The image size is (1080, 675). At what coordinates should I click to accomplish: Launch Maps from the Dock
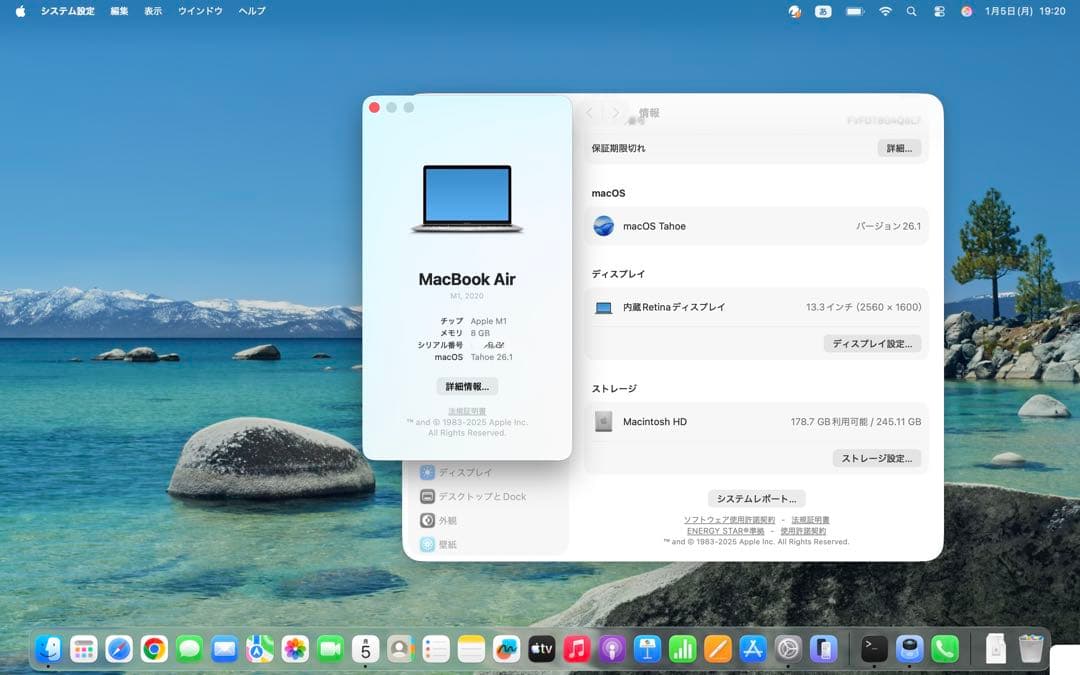260,649
